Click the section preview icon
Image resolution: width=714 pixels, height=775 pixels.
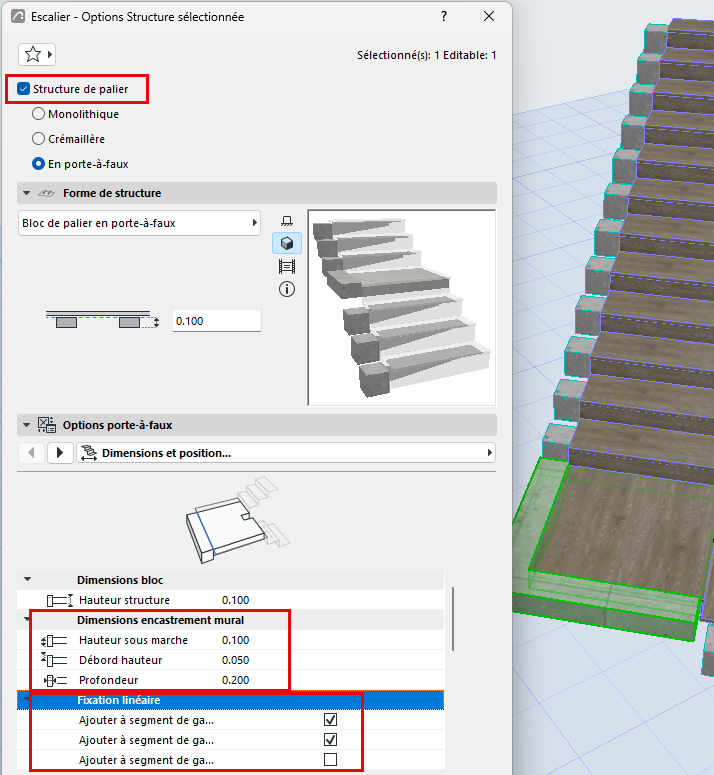pos(287,266)
